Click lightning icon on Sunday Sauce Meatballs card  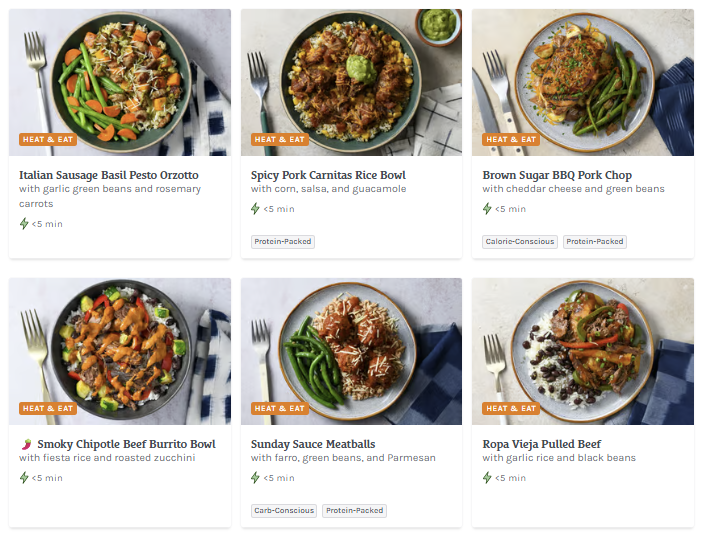256,478
